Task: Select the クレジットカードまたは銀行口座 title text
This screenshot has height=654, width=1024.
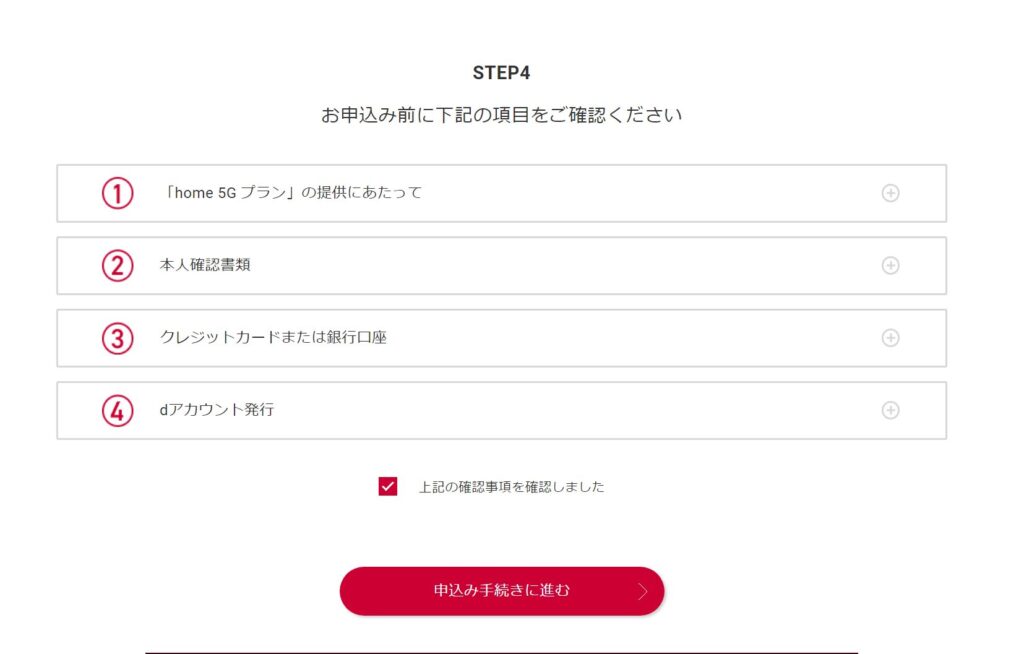Action: [x=273, y=338]
